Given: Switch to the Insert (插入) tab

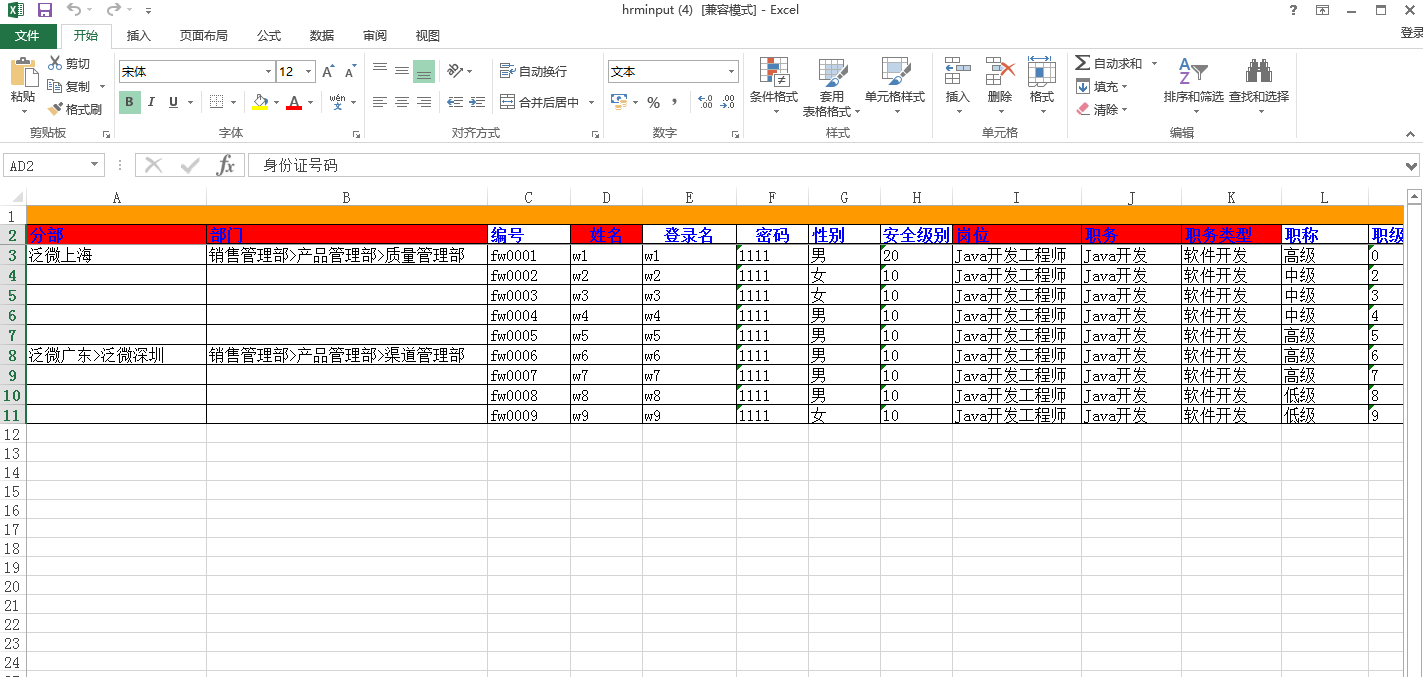Looking at the screenshot, I should pos(139,36).
